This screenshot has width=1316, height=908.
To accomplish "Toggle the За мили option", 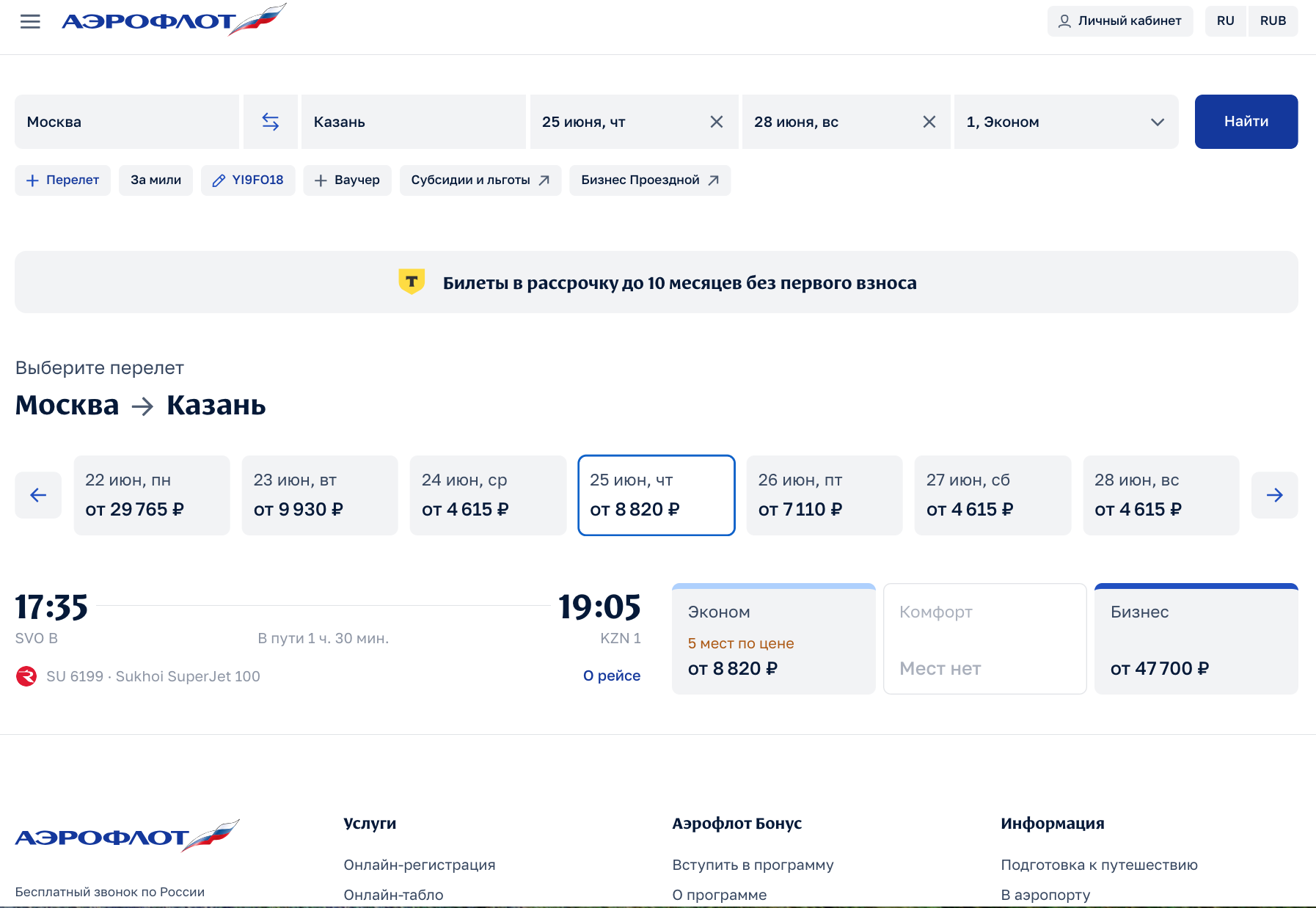I will tap(156, 180).
